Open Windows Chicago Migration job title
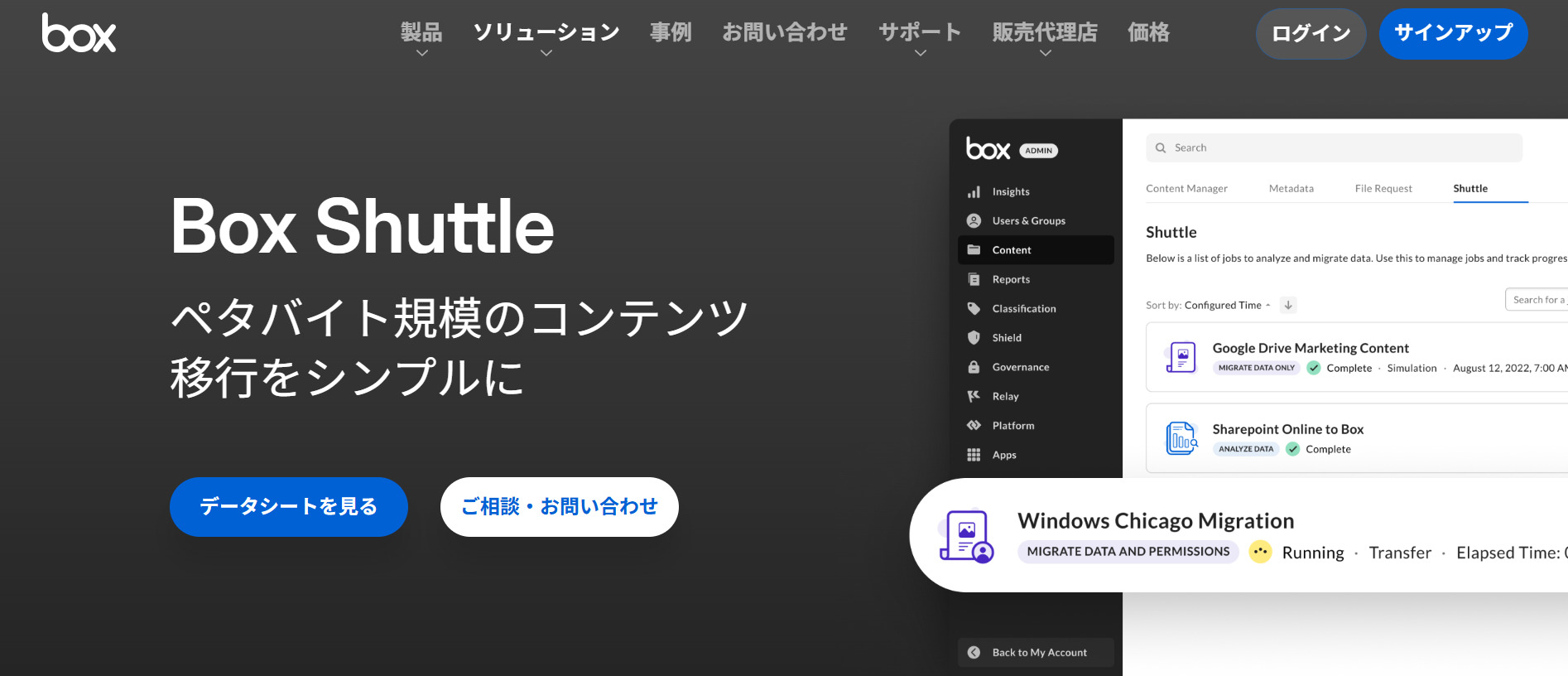This screenshot has width=1568, height=676. click(1156, 521)
